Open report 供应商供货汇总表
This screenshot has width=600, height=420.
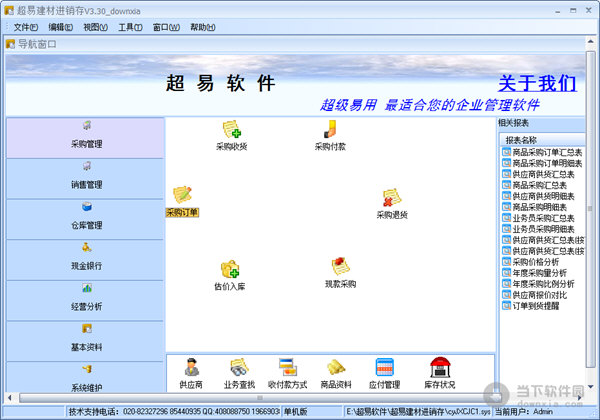(x=538, y=174)
